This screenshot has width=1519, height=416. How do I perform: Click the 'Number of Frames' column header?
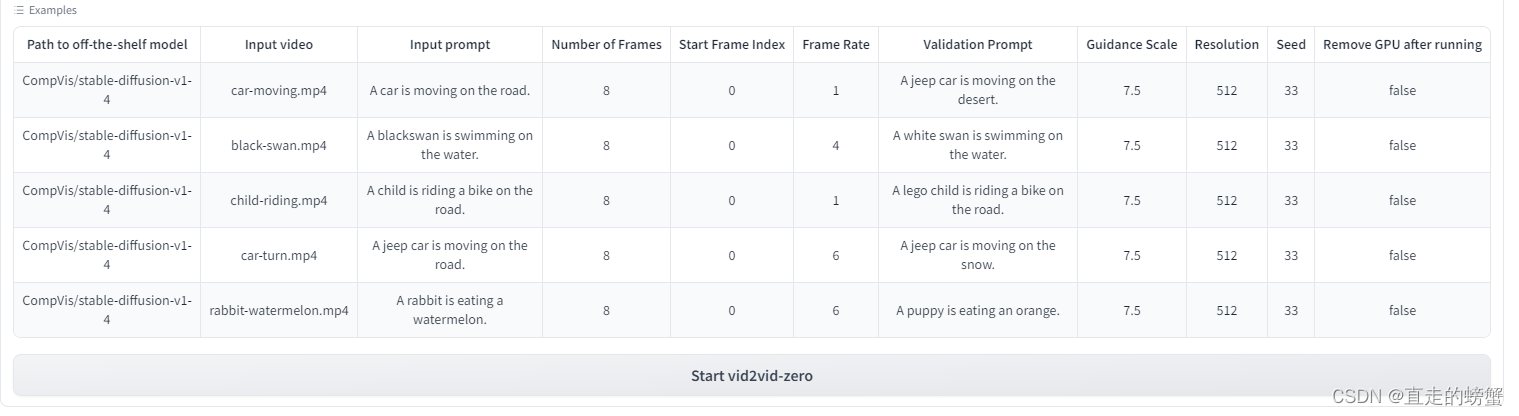(x=606, y=45)
